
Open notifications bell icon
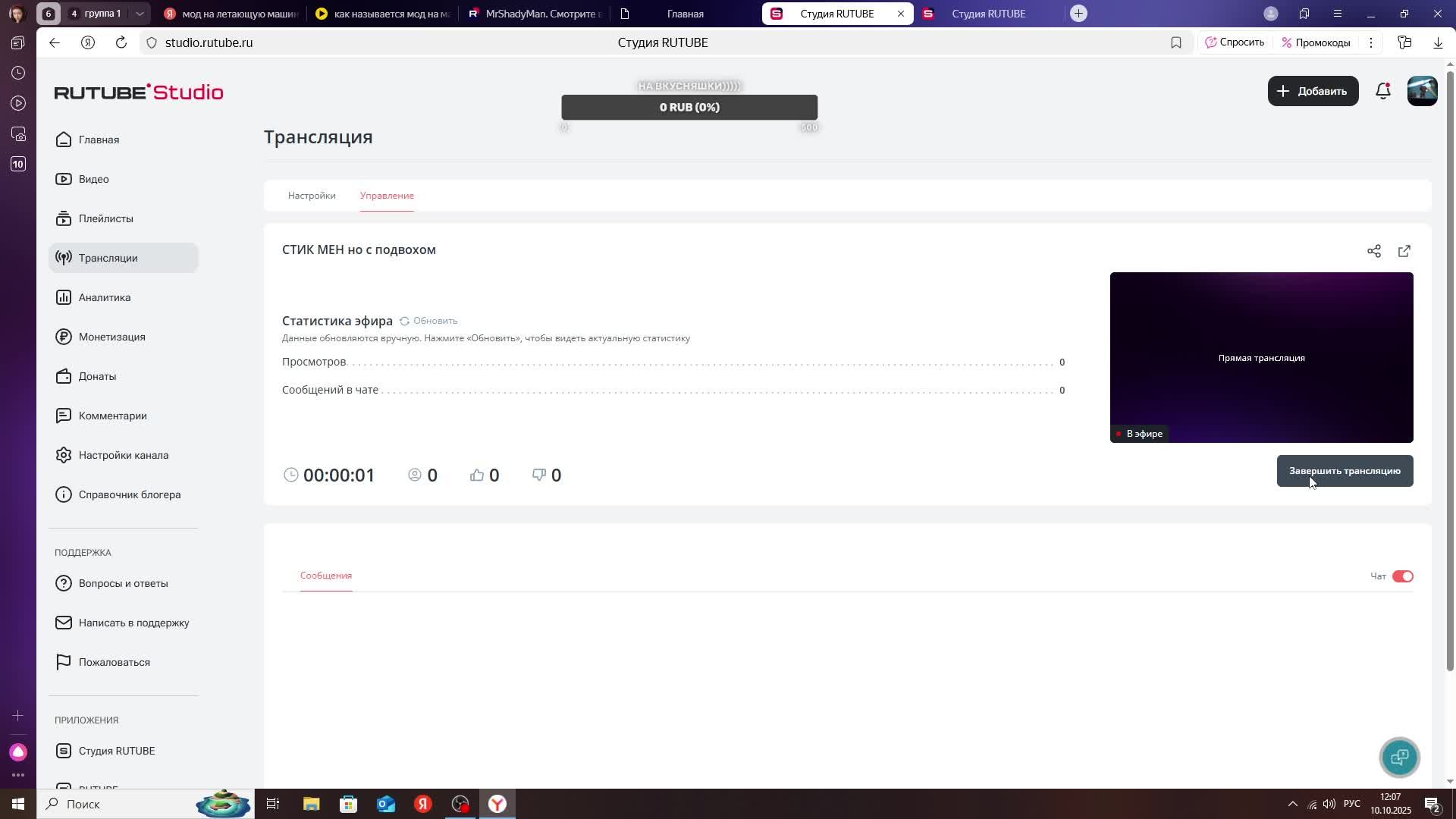click(1382, 91)
